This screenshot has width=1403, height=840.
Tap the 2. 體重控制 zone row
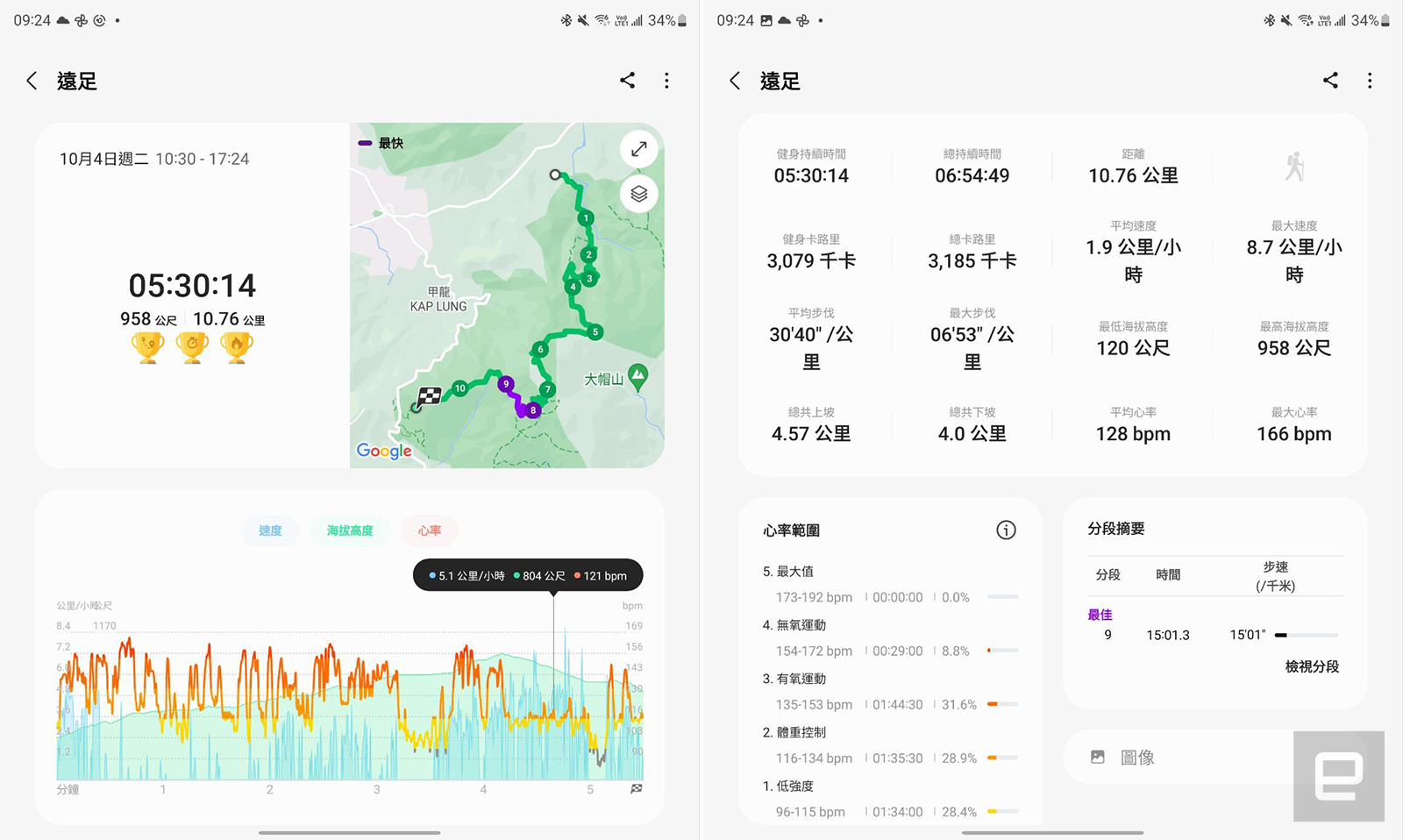click(x=890, y=745)
